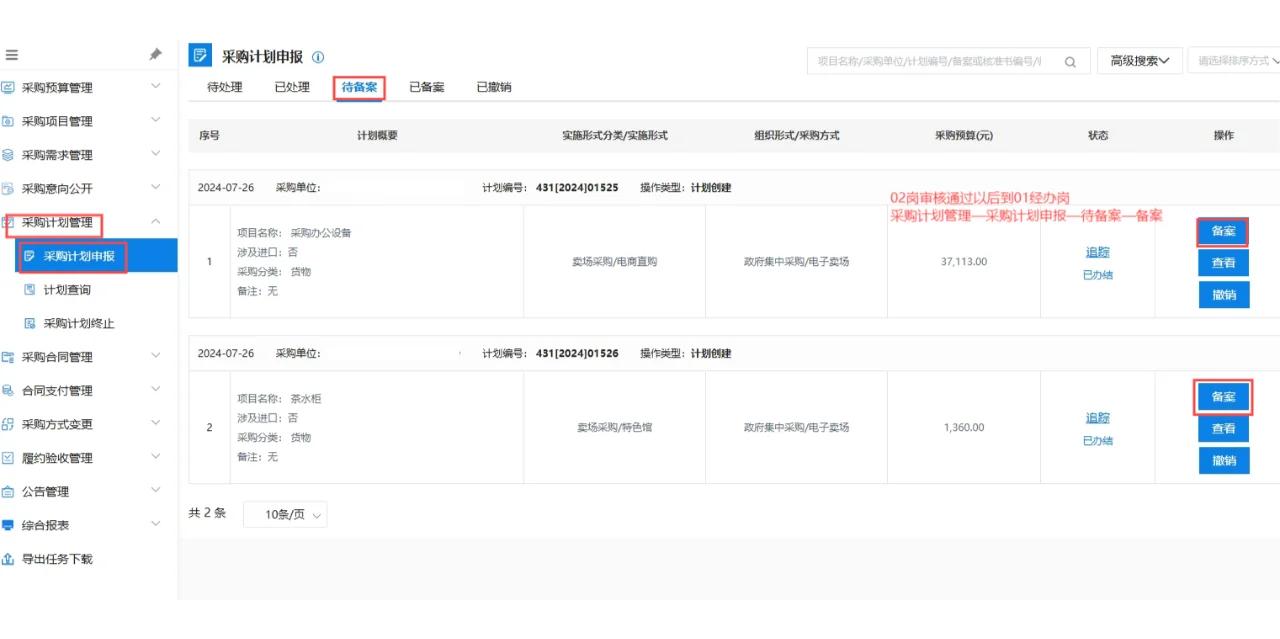Image resolution: width=1280 pixels, height=639 pixels.
Task: Click 查看 for 采购办公设备 row
Action: click(x=1223, y=263)
